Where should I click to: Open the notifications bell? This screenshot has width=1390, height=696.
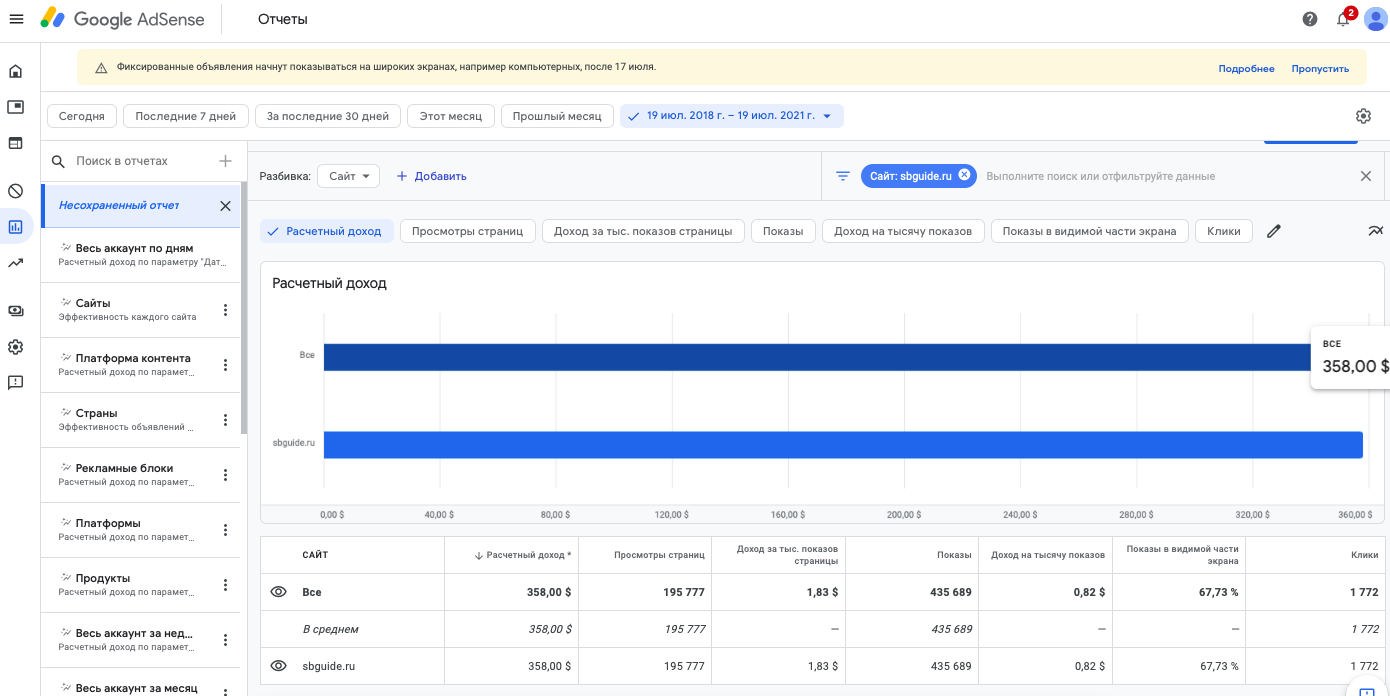click(x=1343, y=19)
